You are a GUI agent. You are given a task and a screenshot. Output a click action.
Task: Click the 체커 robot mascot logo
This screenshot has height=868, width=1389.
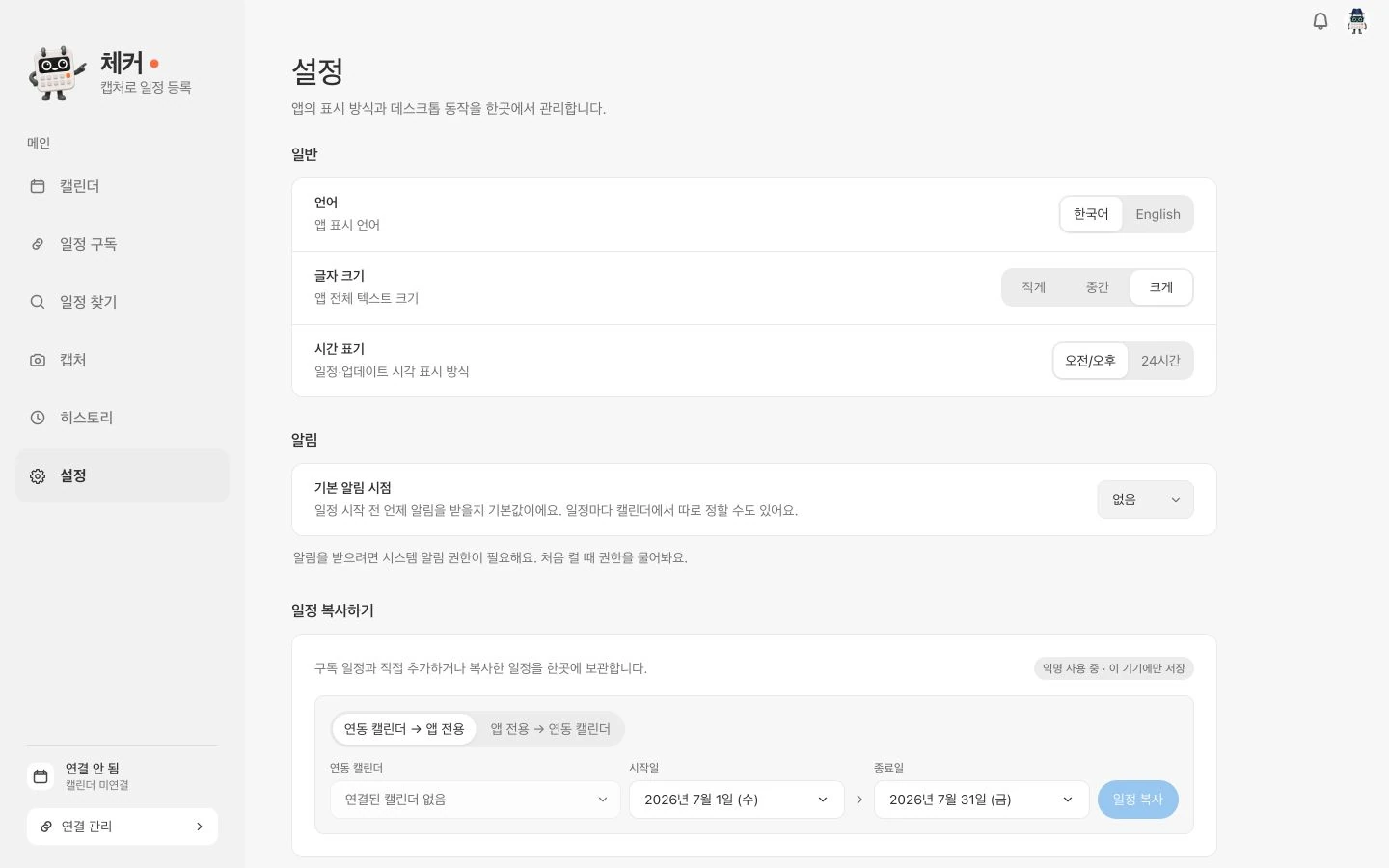(x=57, y=73)
